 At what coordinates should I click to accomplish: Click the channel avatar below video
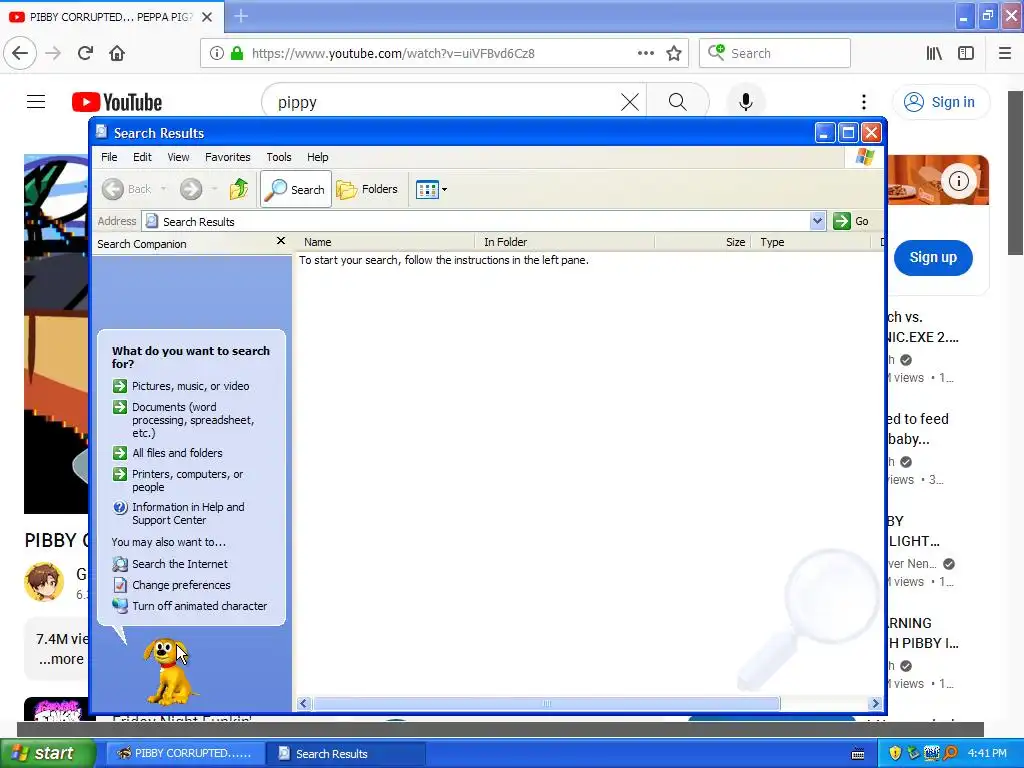tap(44, 581)
